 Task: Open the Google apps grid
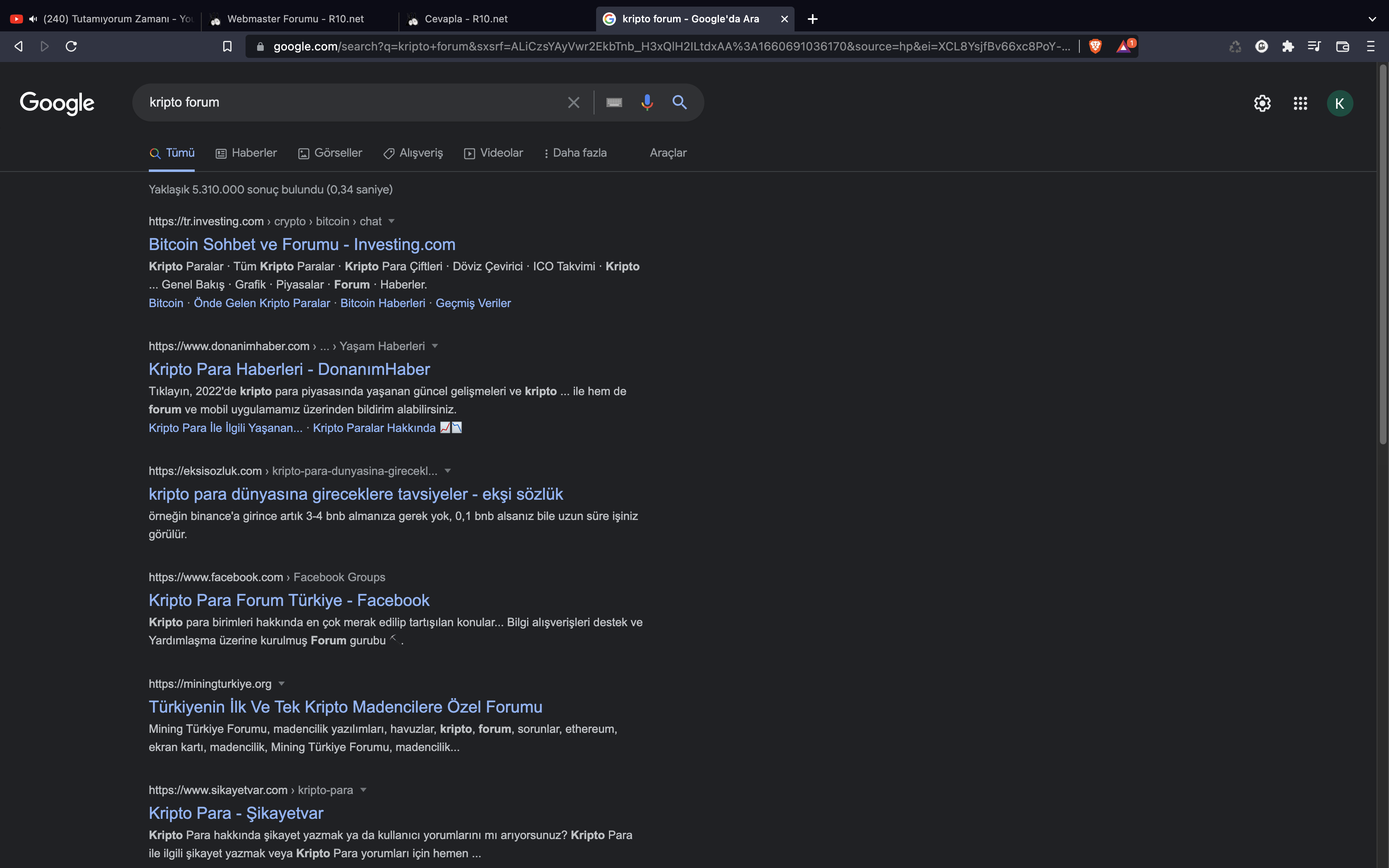[1300, 103]
